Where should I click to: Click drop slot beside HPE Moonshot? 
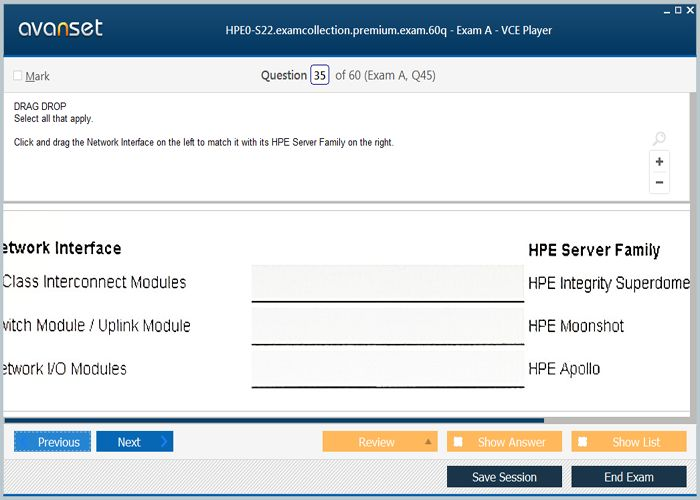coord(388,326)
